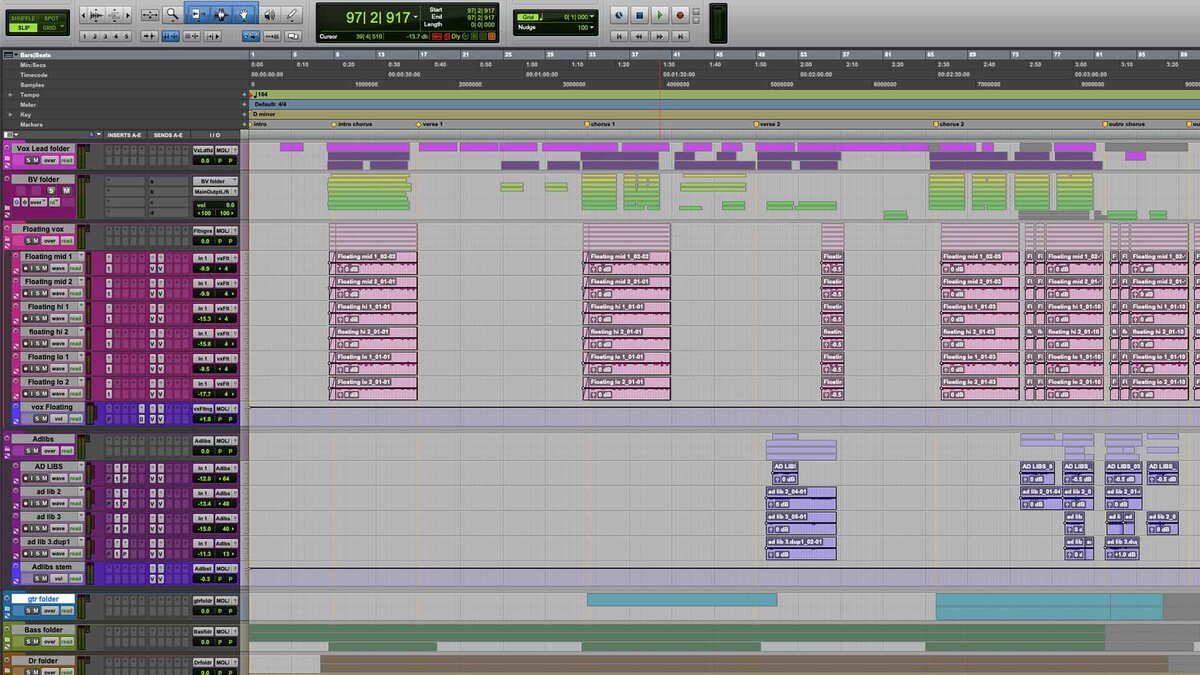Click the wave view button on ad lib 2

point(58,504)
